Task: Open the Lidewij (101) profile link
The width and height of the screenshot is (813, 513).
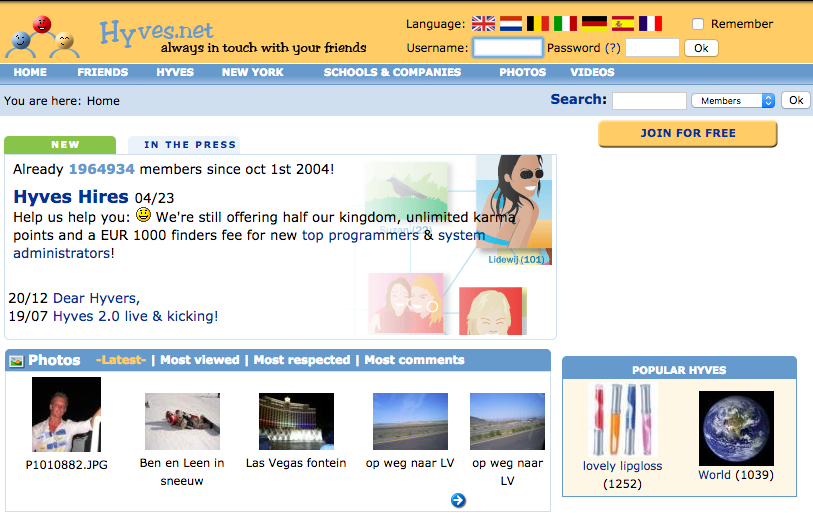Action: 516,259
